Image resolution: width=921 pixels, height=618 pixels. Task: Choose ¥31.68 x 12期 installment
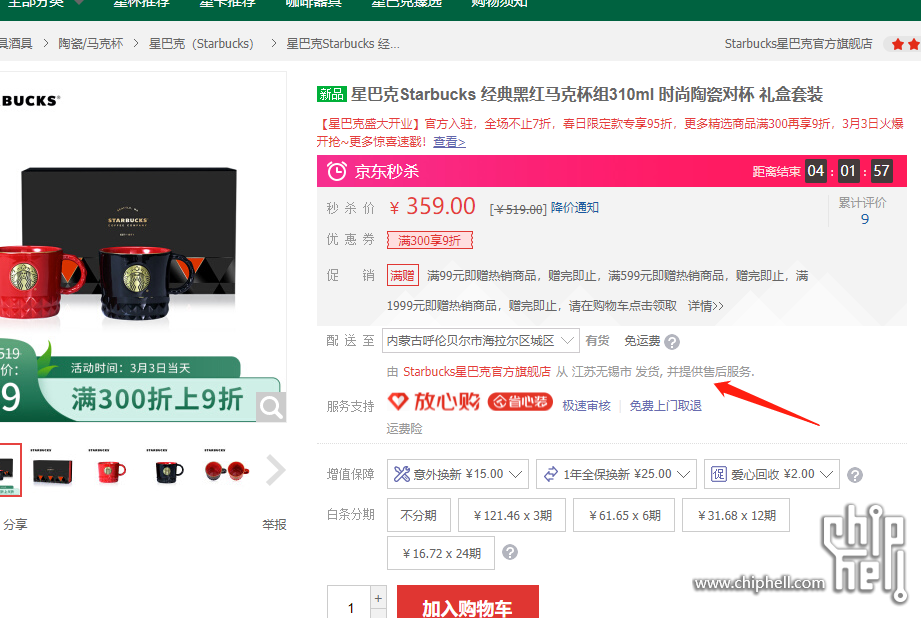(x=736, y=515)
